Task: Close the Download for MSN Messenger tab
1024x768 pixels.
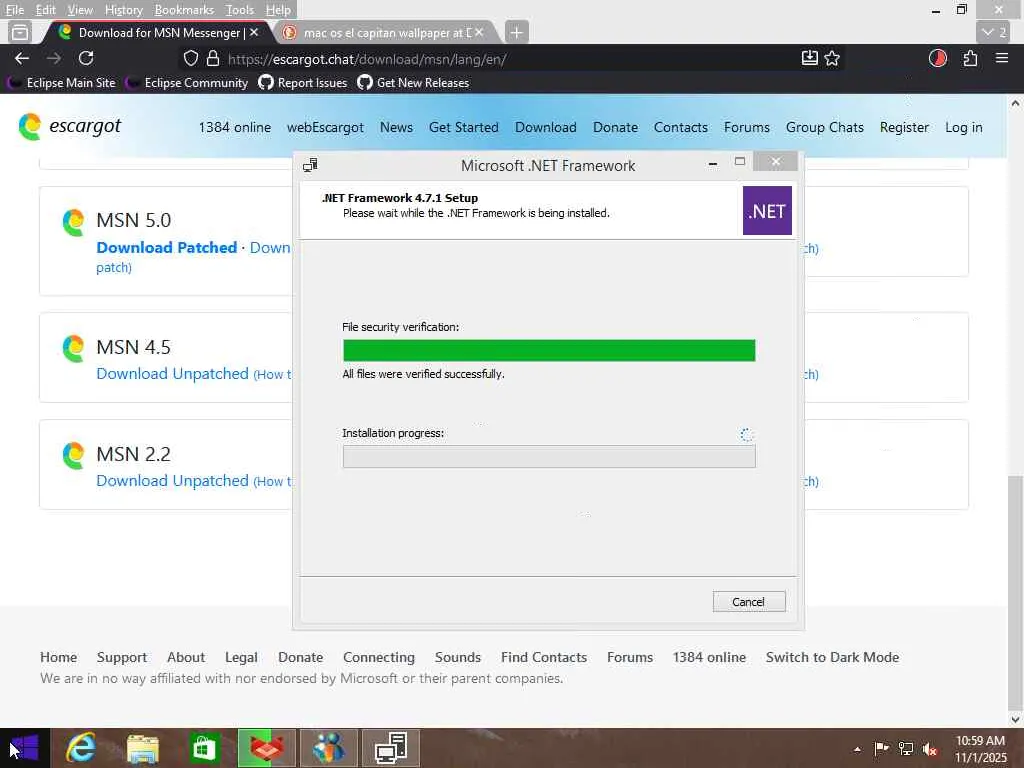Action: (254, 32)
